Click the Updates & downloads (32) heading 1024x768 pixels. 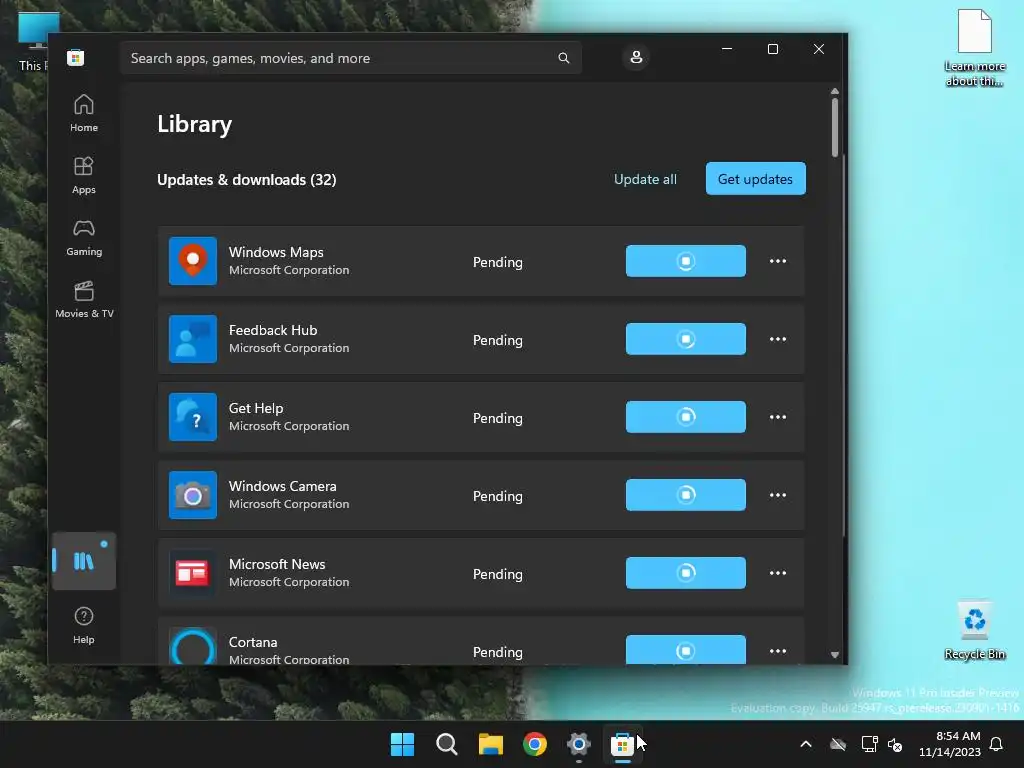(247, 180)
